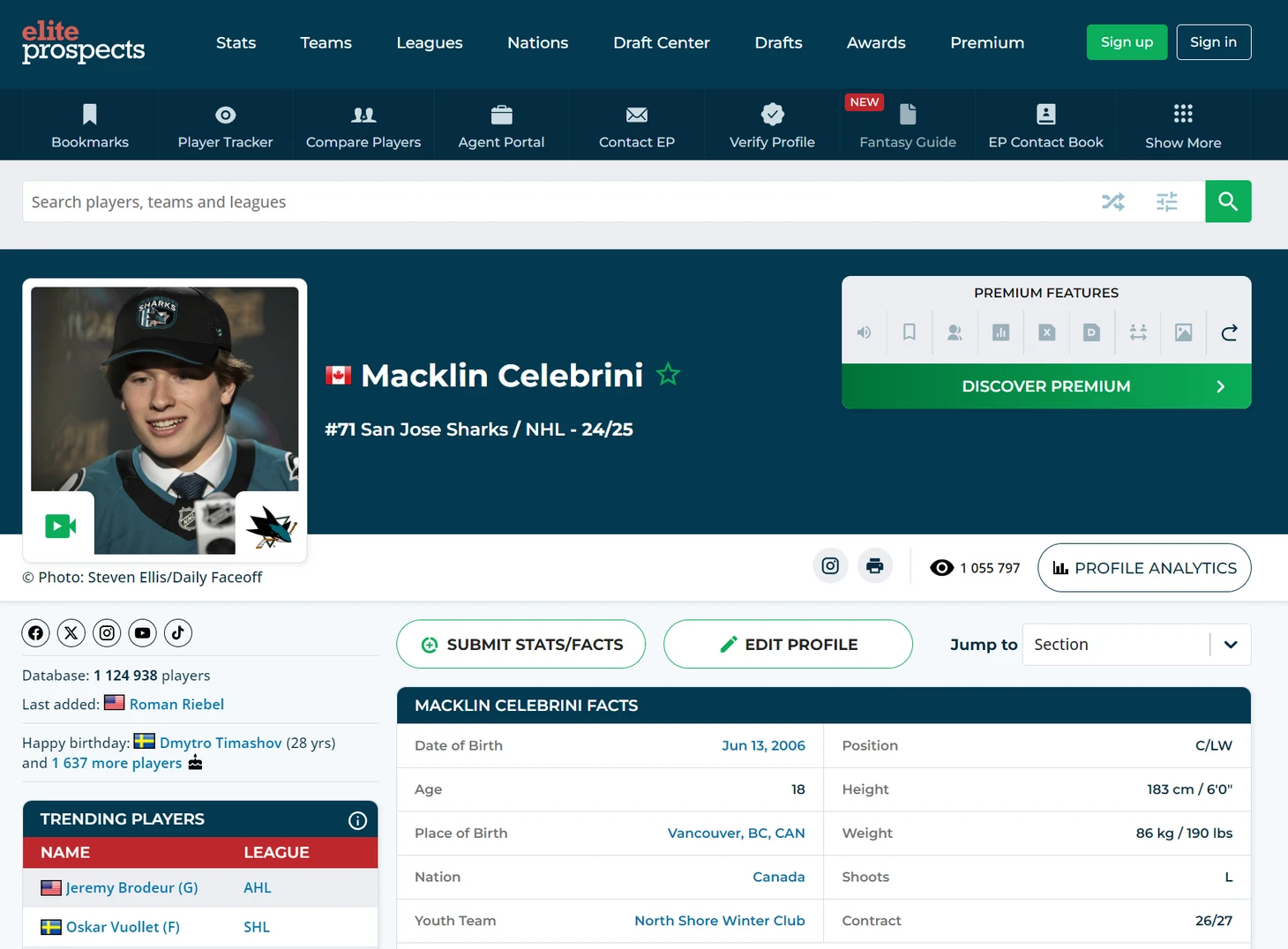Click the random player shuffle icon
1288x949 pixels.
coord(1113,202)
